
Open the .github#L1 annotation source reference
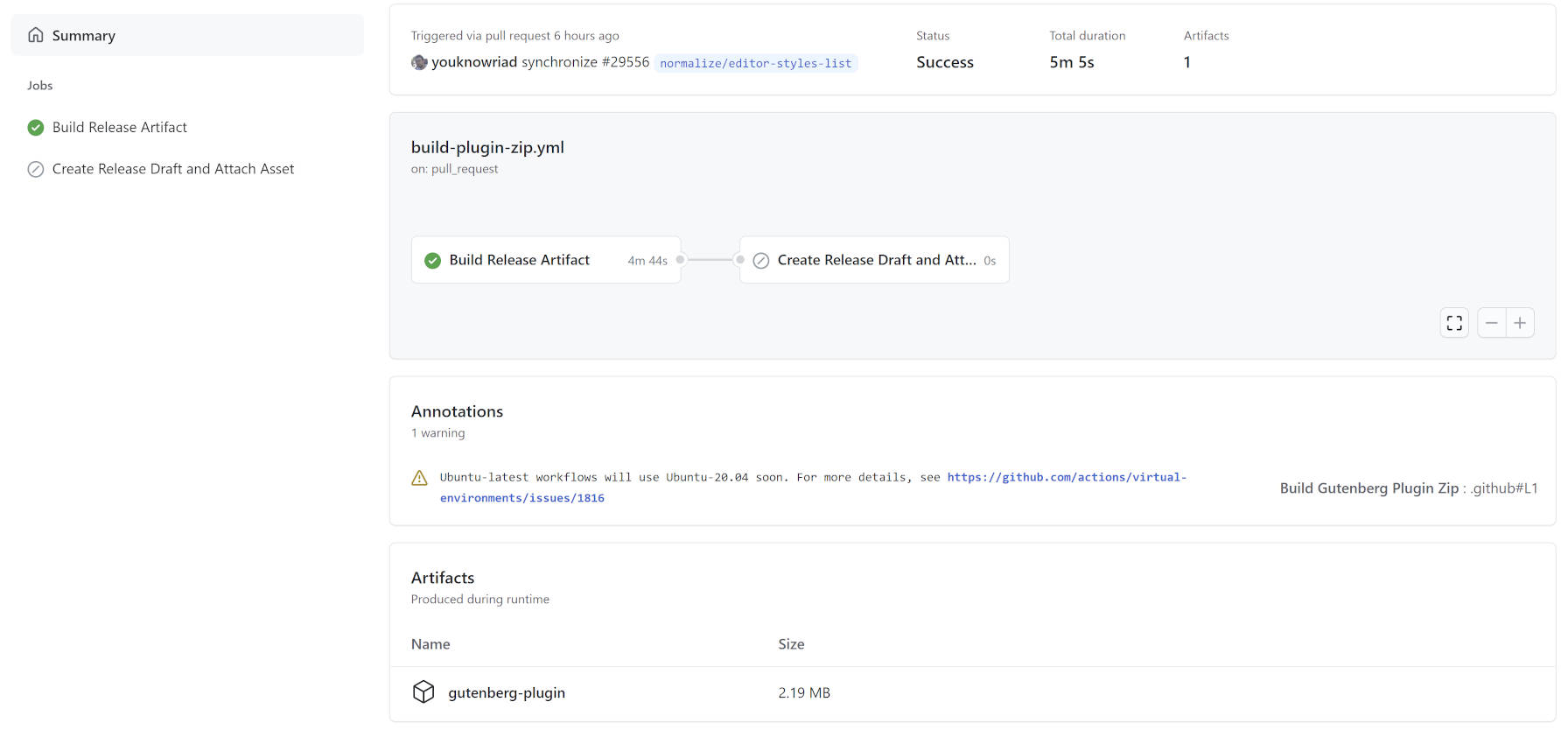(x=1504, y=488)
